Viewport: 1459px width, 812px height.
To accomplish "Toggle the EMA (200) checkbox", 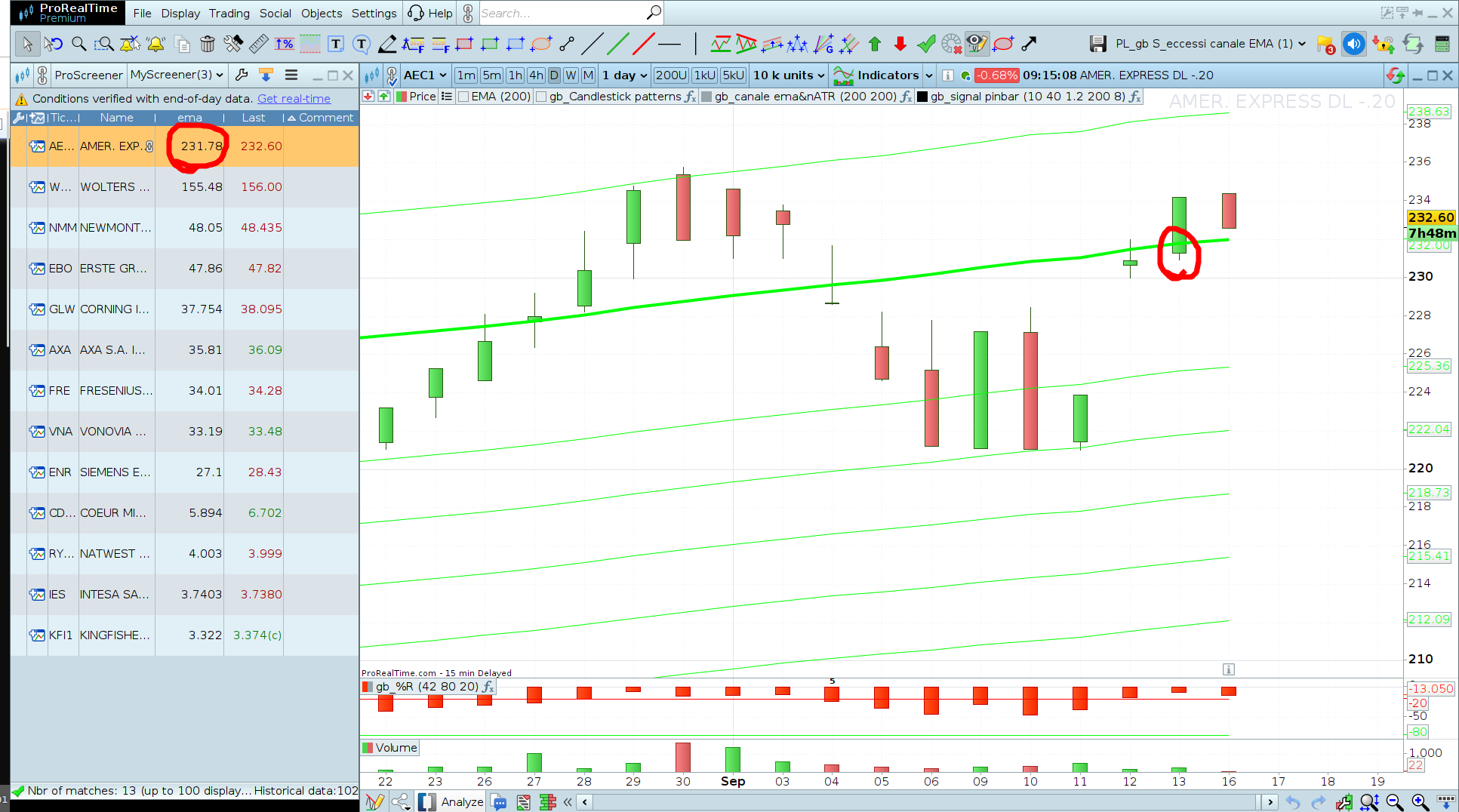I will [x=463, y=97].
